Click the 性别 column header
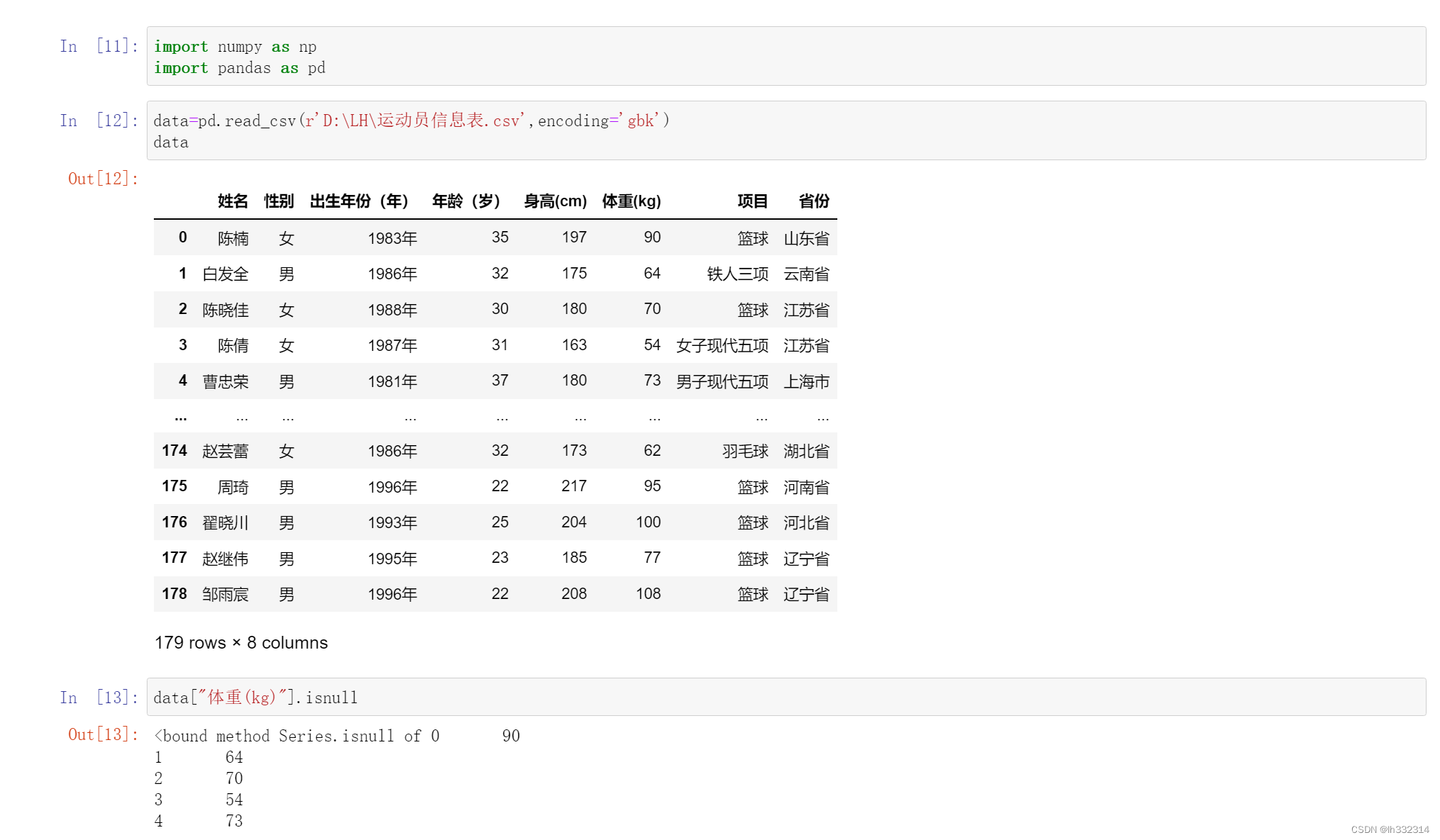Image resolution: width=1440 pixels, height=840 pixels. (279, 201)
